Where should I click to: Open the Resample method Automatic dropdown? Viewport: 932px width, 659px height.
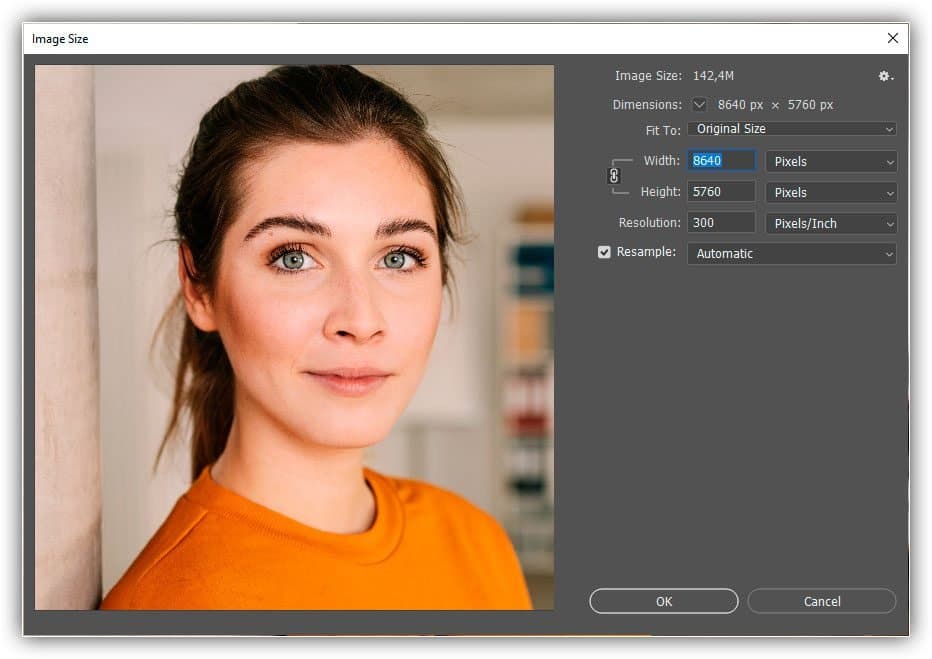pyautogui.click(x=791, y=254)
